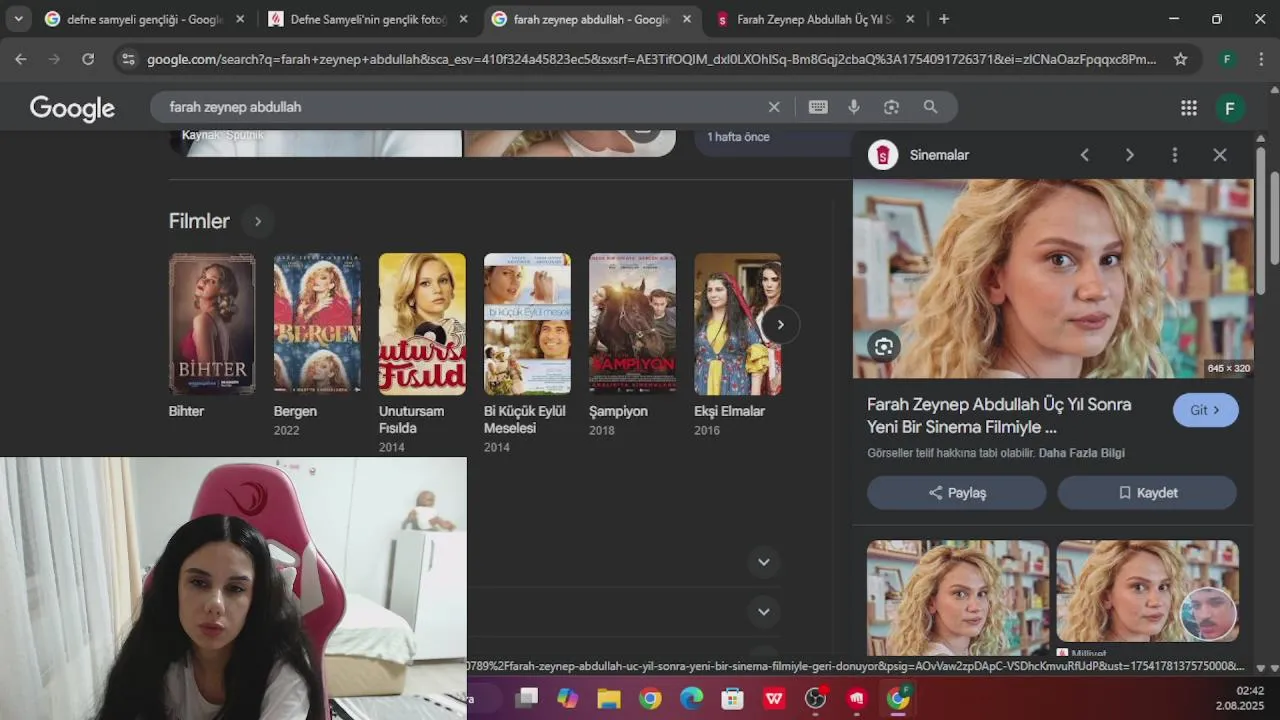Click the address bar URL
The width and height of the screenshot is (1280, 720).
pos(651,59)
